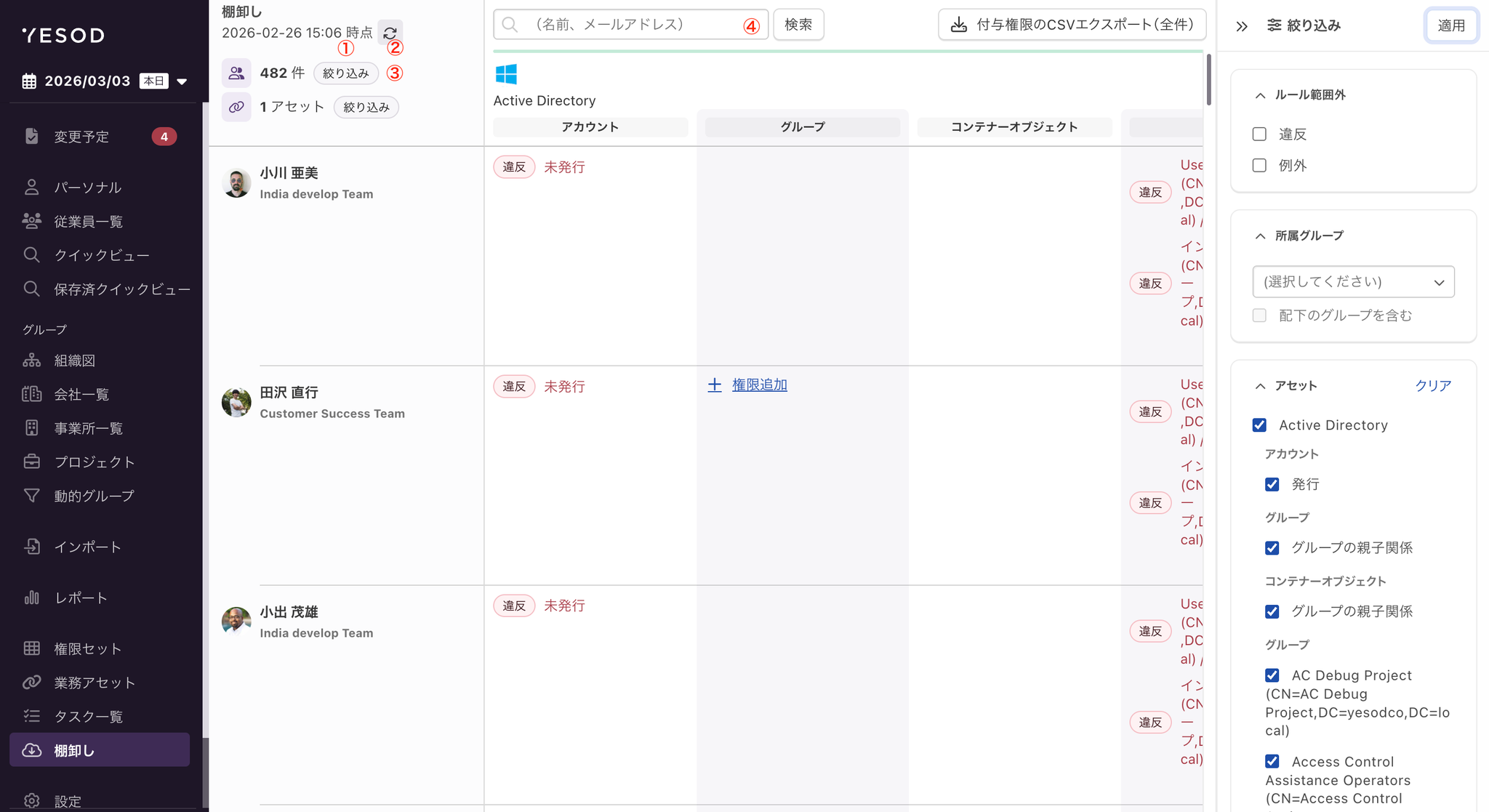The width and height of the screenshot is (1489, 812).
Task: Click the main content vertical scrollbar
Action: pyautogui.click(x=1208, y=80)
